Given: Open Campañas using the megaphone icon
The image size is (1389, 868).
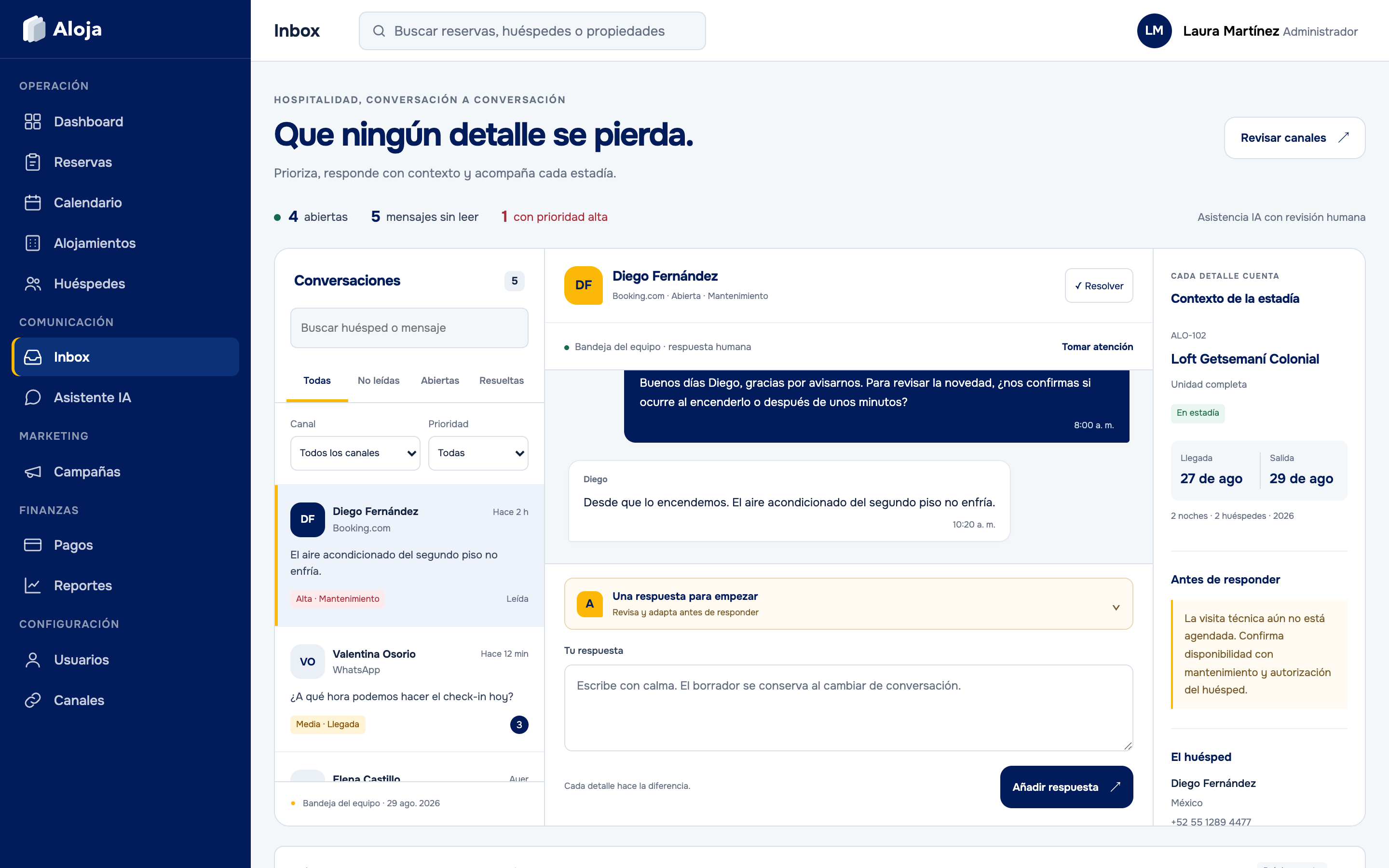Looking at the screenshot, I should point(33,472).
